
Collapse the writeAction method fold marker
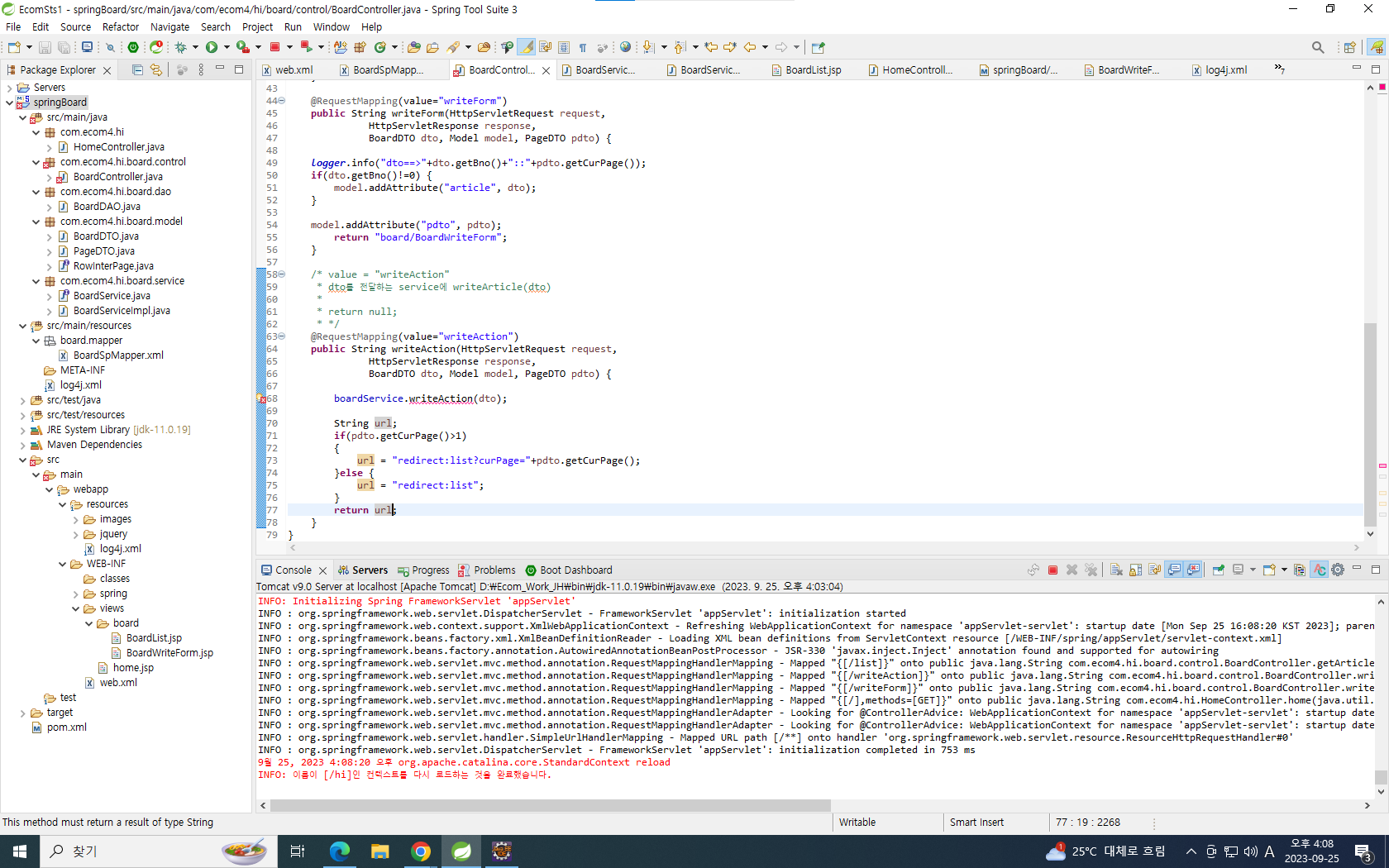[x=282, y=336]
